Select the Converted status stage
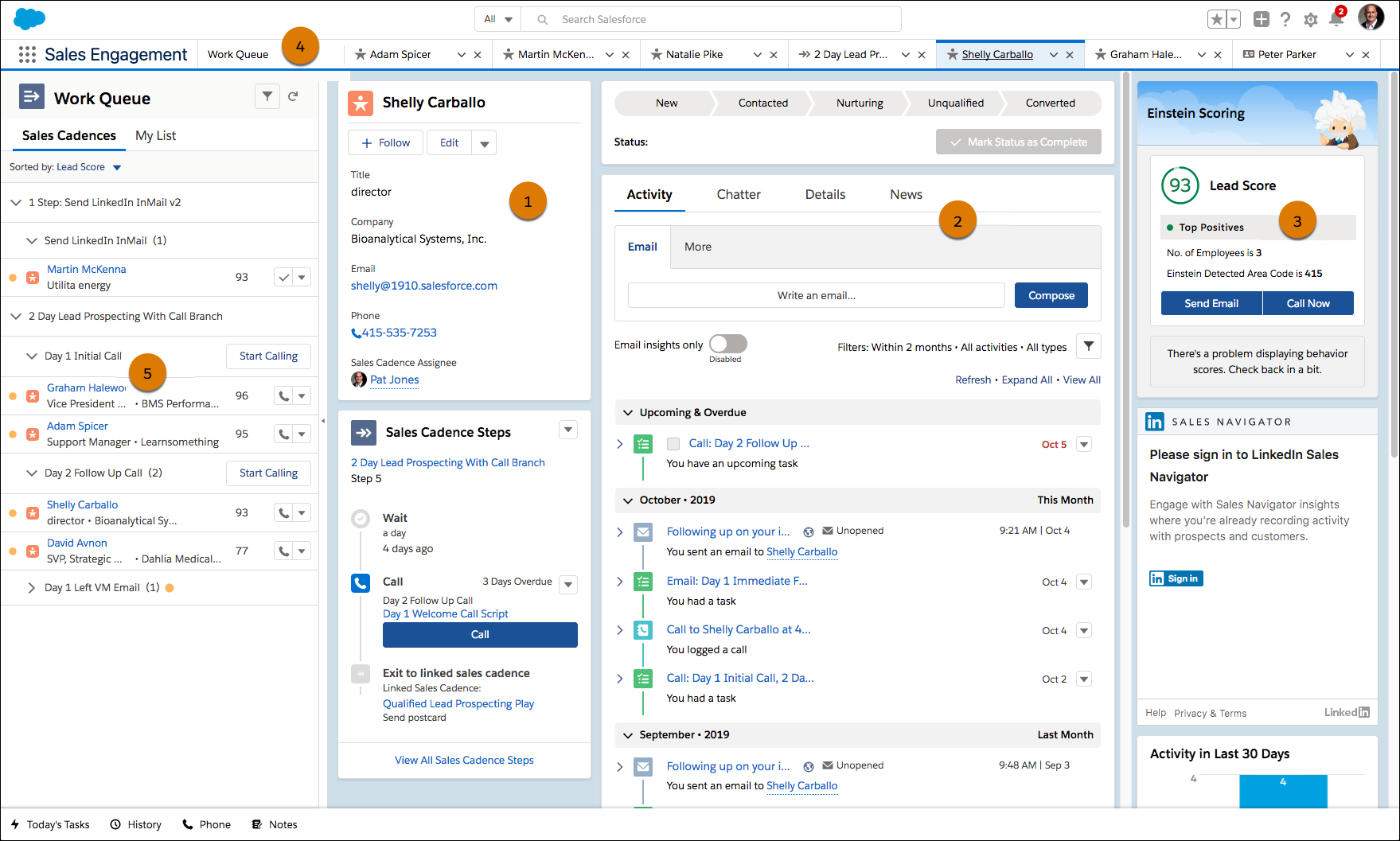 pyautogui.click(x=1051, y=103)
